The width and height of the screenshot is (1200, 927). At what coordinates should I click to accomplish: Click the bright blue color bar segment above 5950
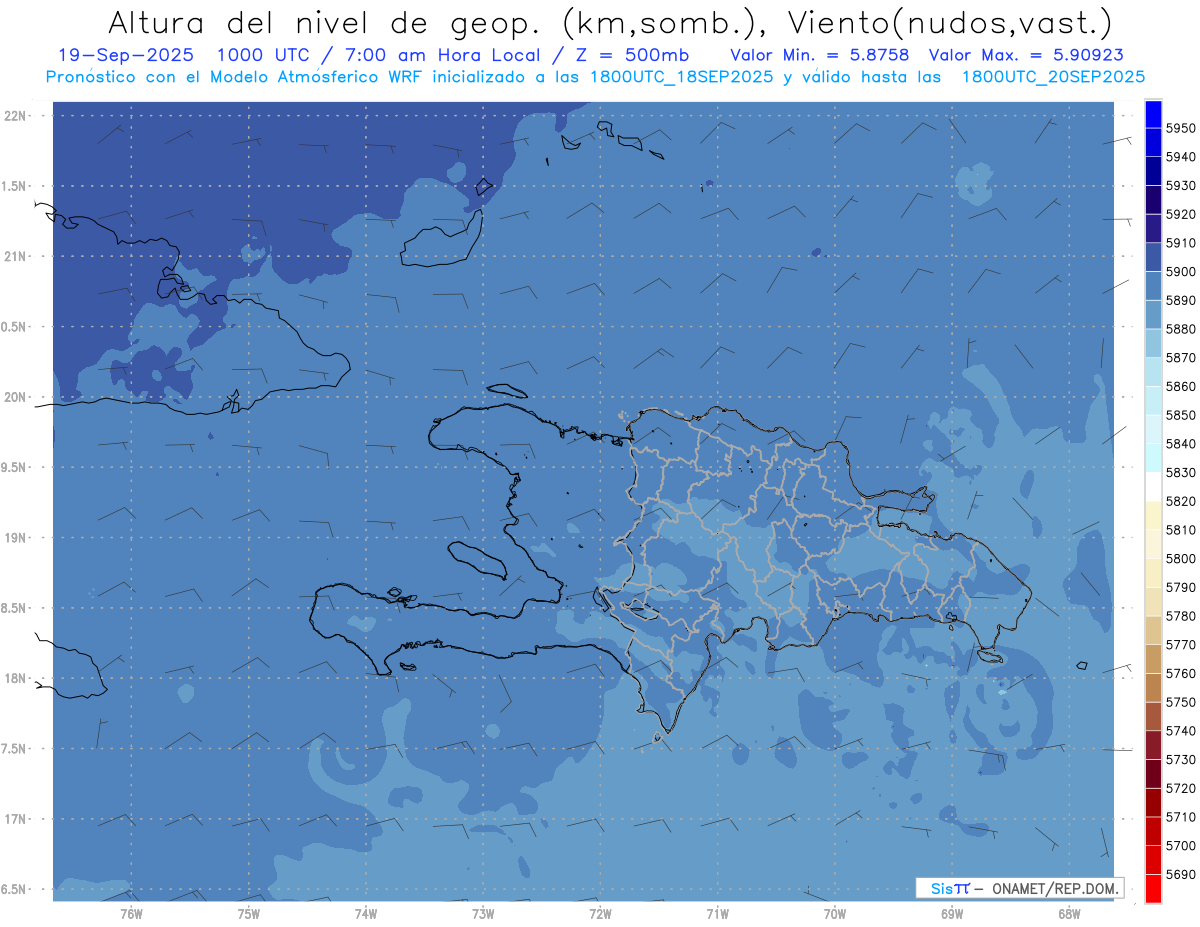tap(1153, 114)
